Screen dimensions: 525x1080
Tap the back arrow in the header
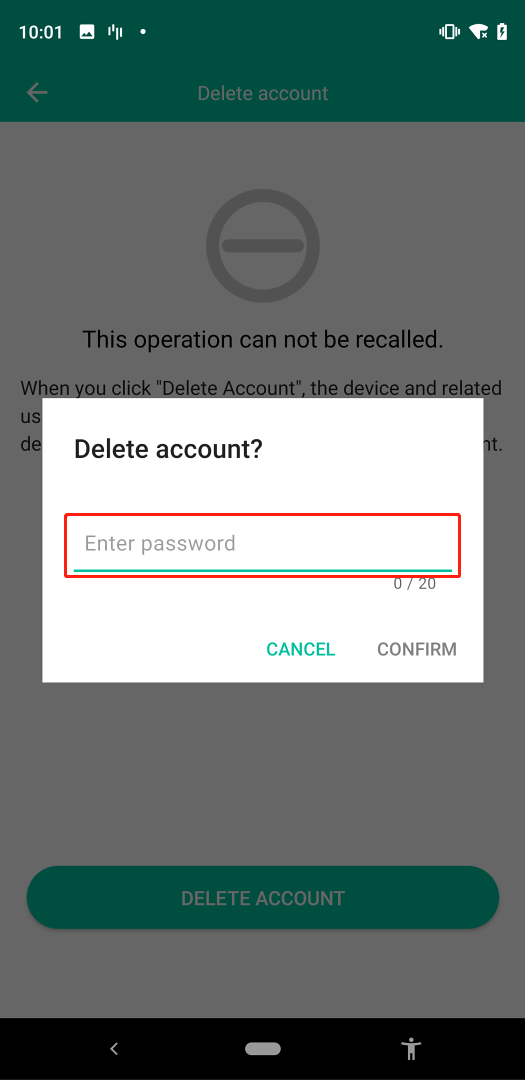tap(37, 93)
